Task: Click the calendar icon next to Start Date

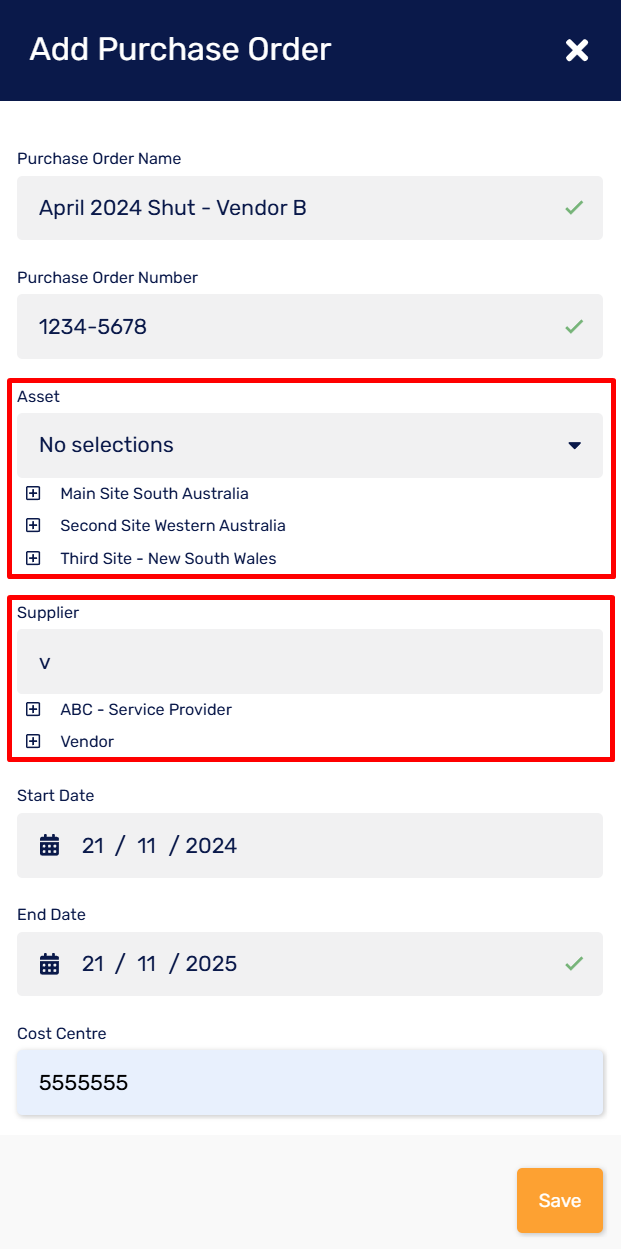Action: (x=48, y=845)
